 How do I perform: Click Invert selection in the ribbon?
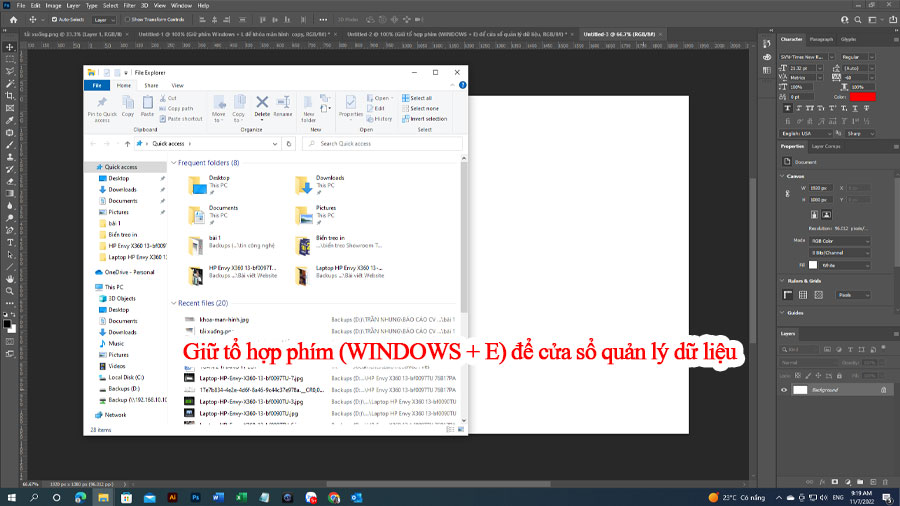pos(424,119)
